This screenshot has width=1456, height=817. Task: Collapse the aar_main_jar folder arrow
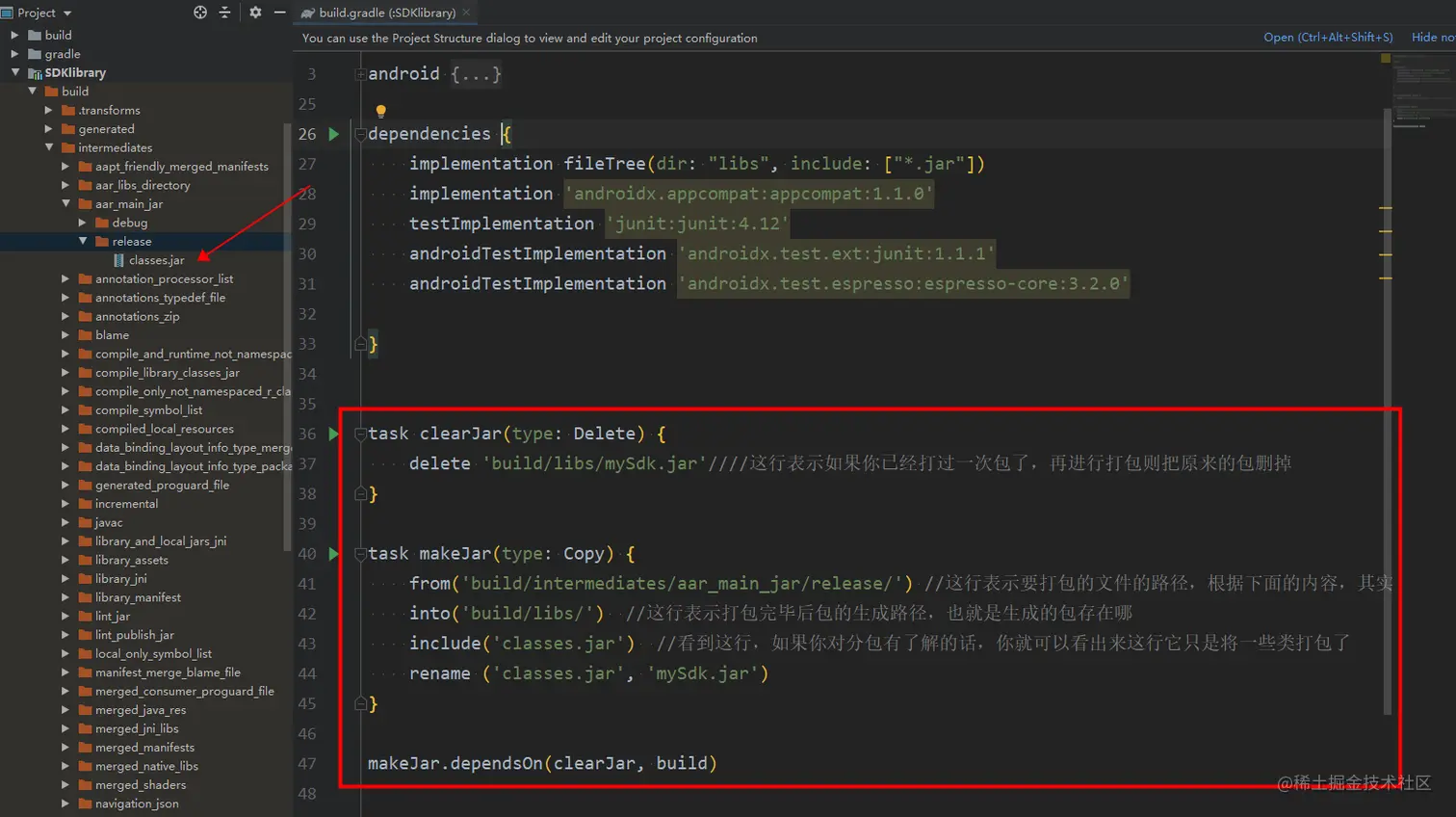pos(66,203)
